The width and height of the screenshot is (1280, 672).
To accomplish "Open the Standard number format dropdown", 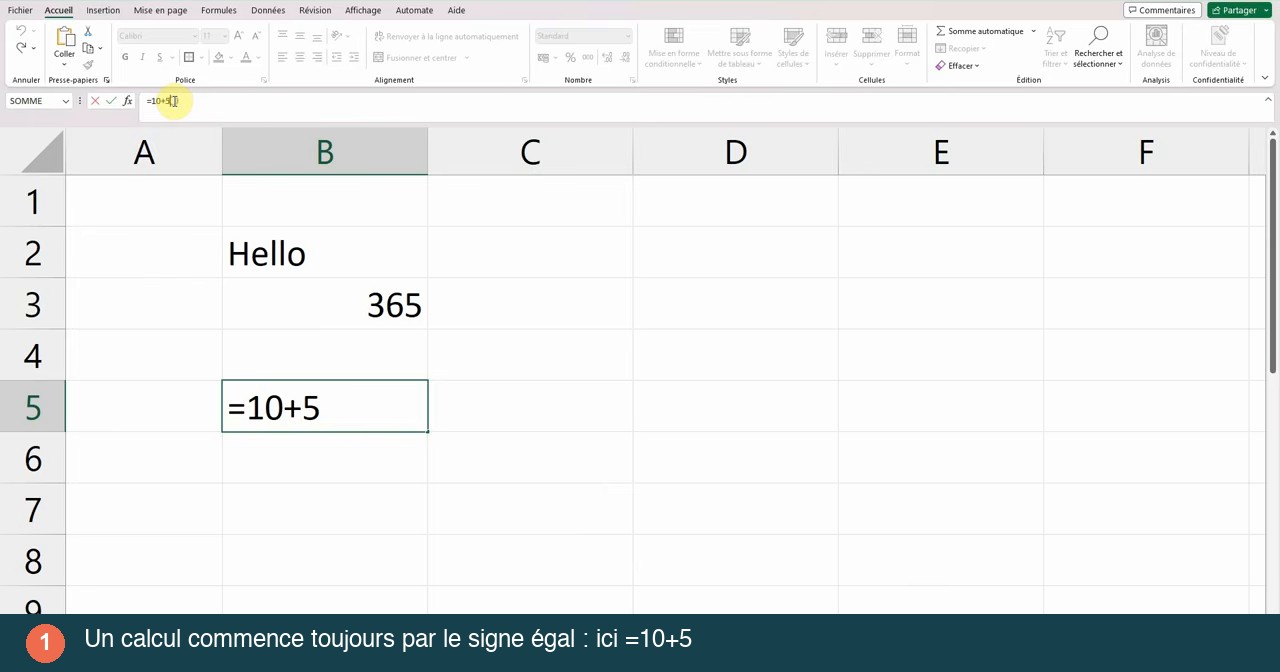I will [x=628, y=36].
